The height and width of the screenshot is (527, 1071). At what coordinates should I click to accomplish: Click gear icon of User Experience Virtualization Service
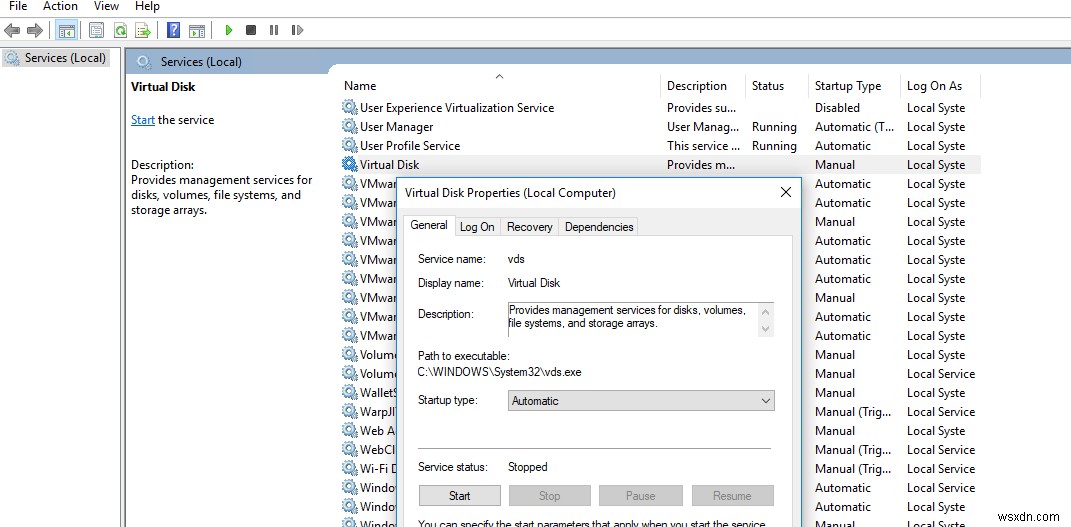350,107
